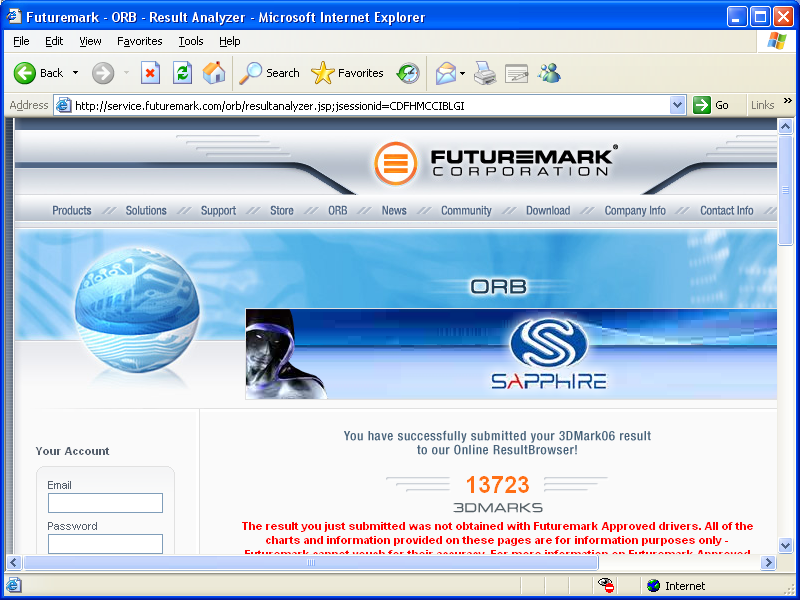800x600 pixels.
Task: Stop loading with the red X icon
Action: click(x=150, y=73)
